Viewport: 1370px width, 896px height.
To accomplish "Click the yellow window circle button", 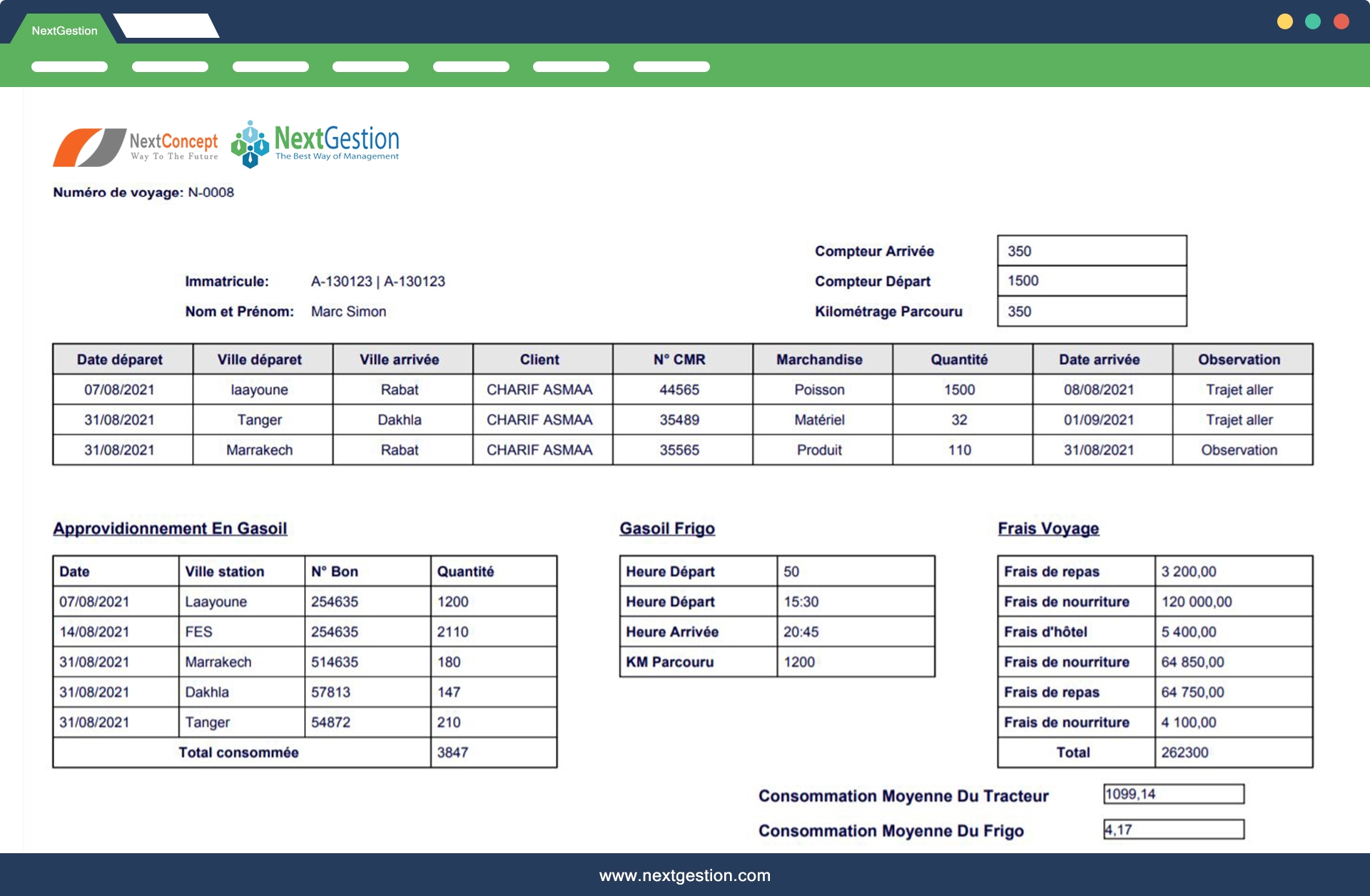I will pos(1284,21).
